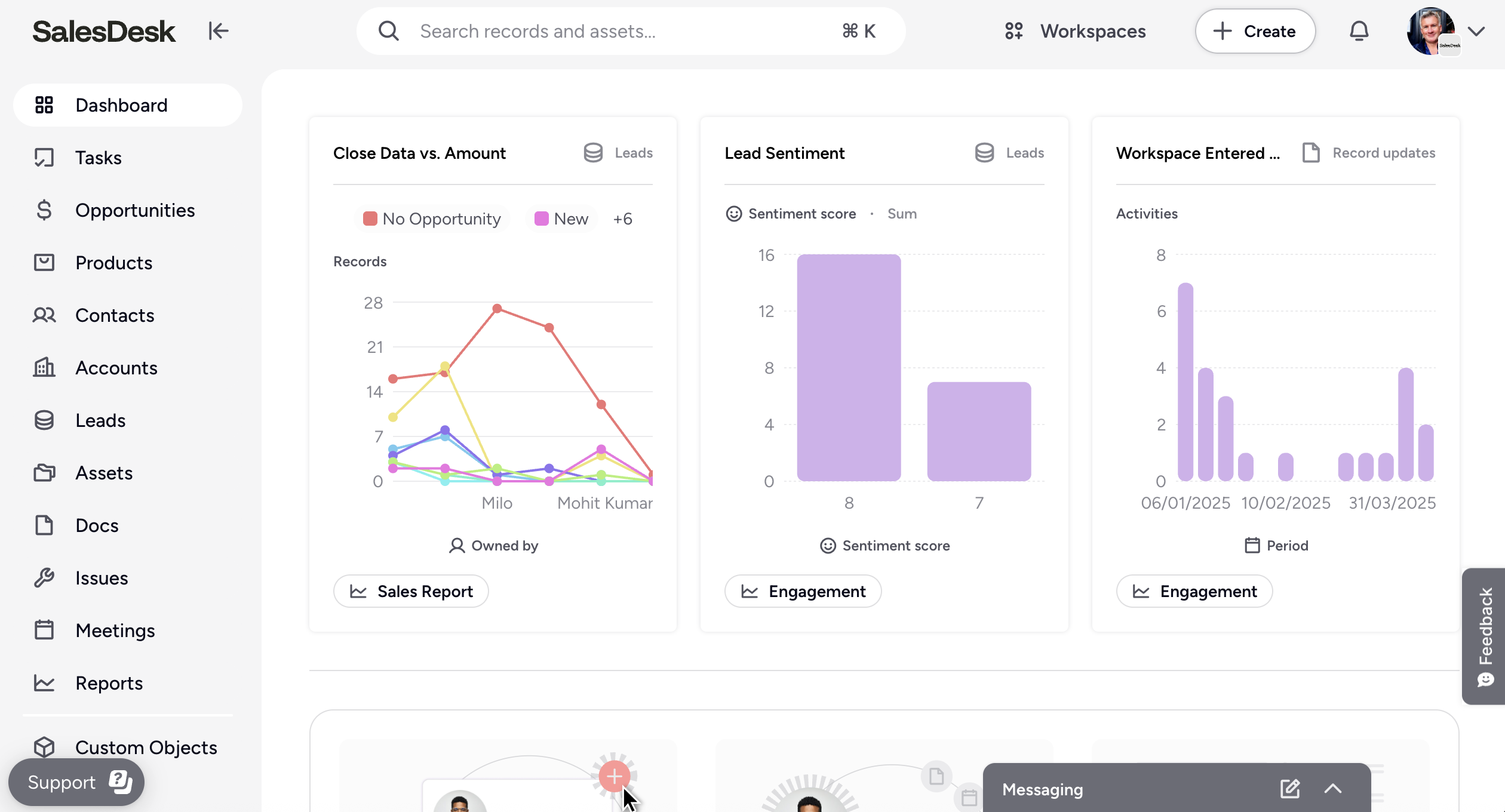1505x812 pixels.
Task: Click the Custom Objects cube icon
Action: [44, 747]
